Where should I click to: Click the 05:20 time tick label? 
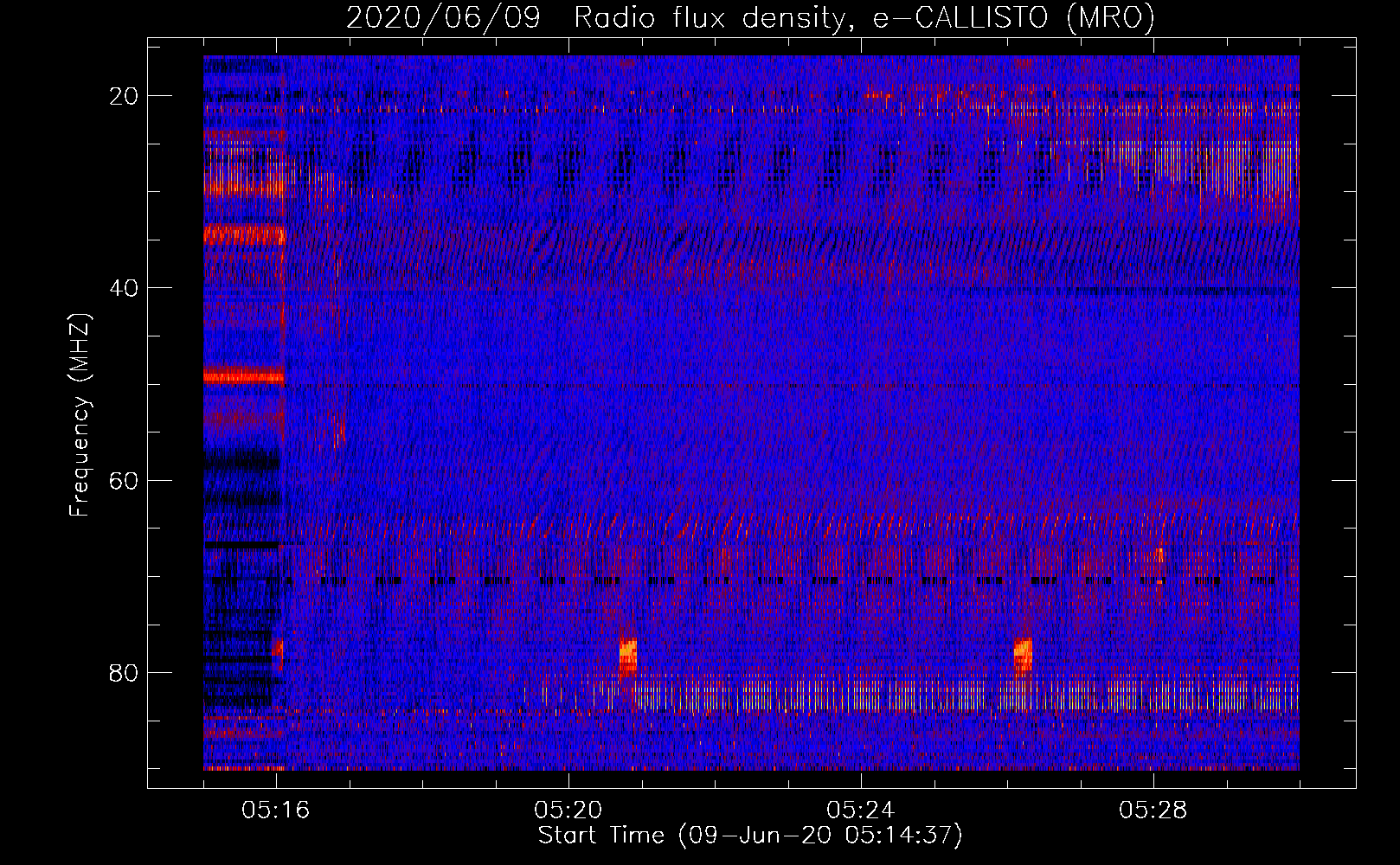pyautogui.click(x=568, y=810)
